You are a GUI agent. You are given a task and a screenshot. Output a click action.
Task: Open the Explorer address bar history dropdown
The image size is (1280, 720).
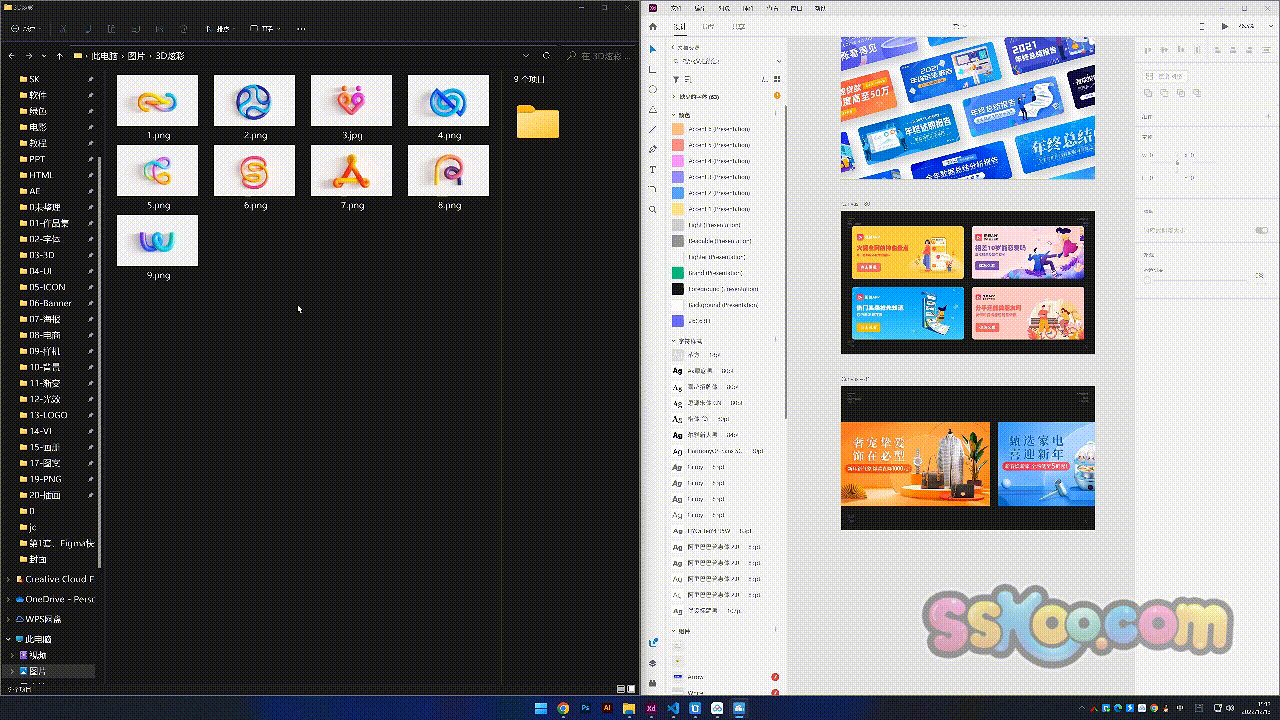pyautogui.click(x=526, y=56)
